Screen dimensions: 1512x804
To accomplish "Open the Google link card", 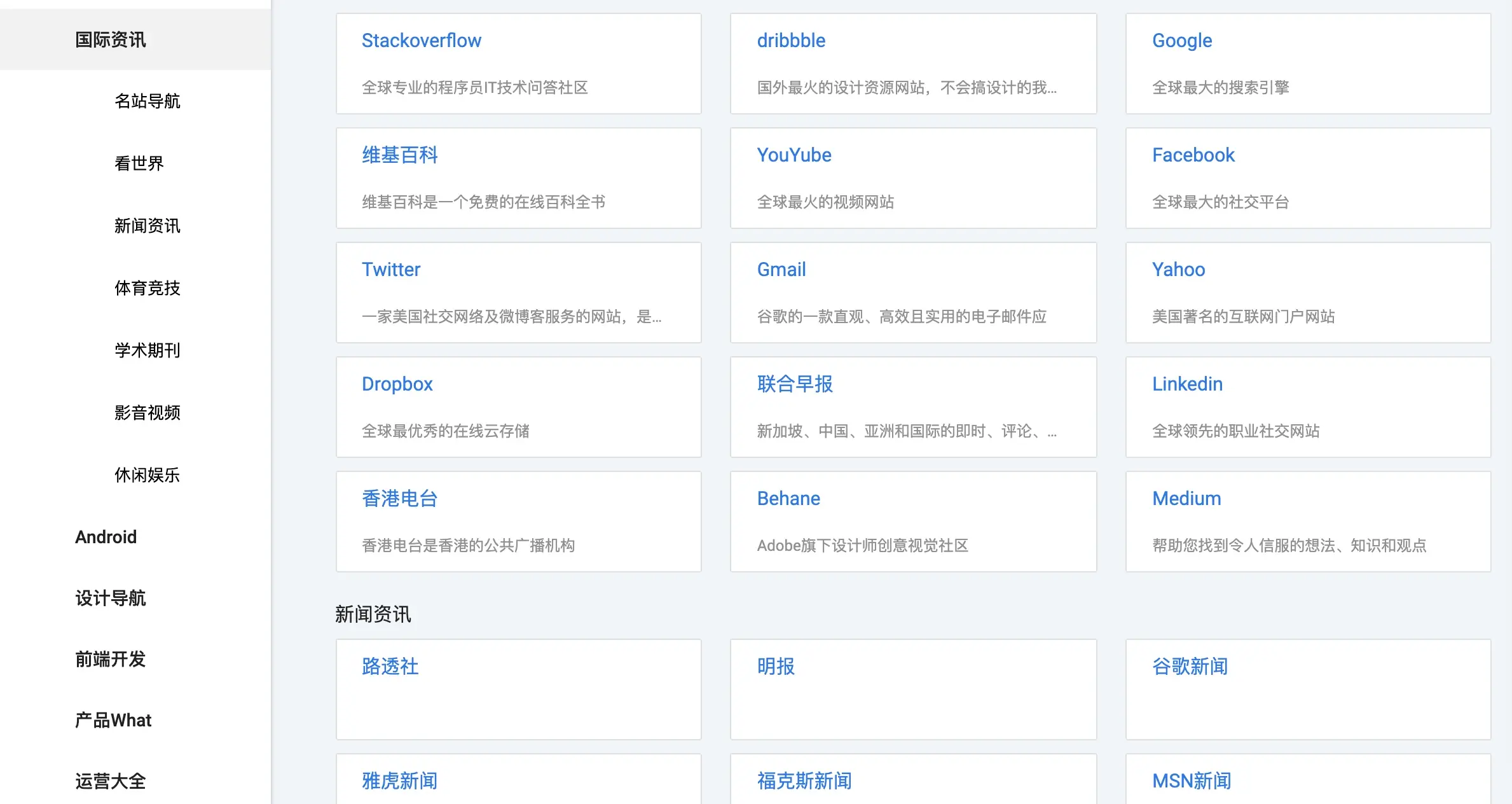I will pyautogui.click(x=1182, y=41).
